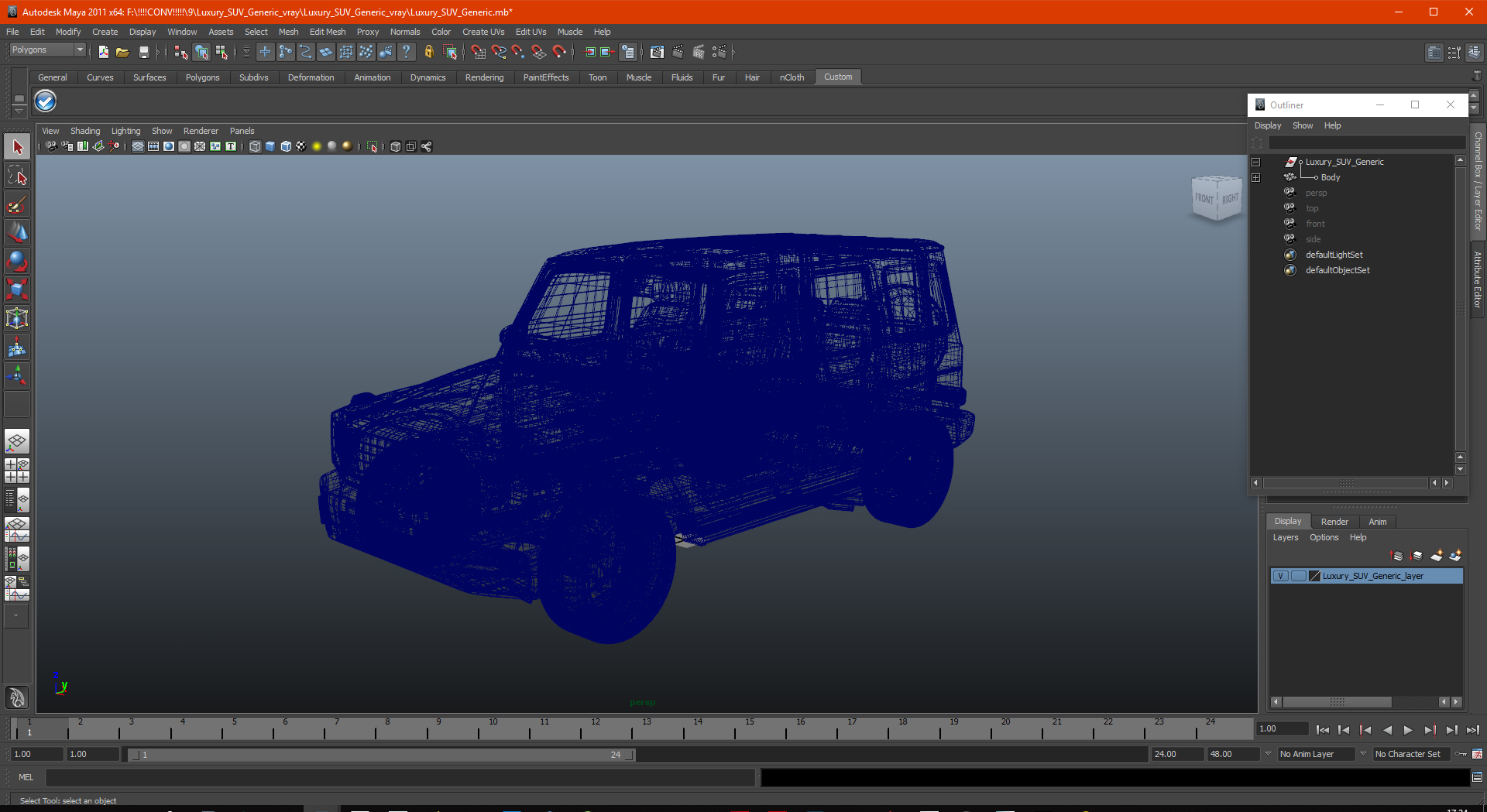Viewport: 1487px width, 812px height.
Task: Open the Edit Mesh menu
Action: click(x=328, y=32)
